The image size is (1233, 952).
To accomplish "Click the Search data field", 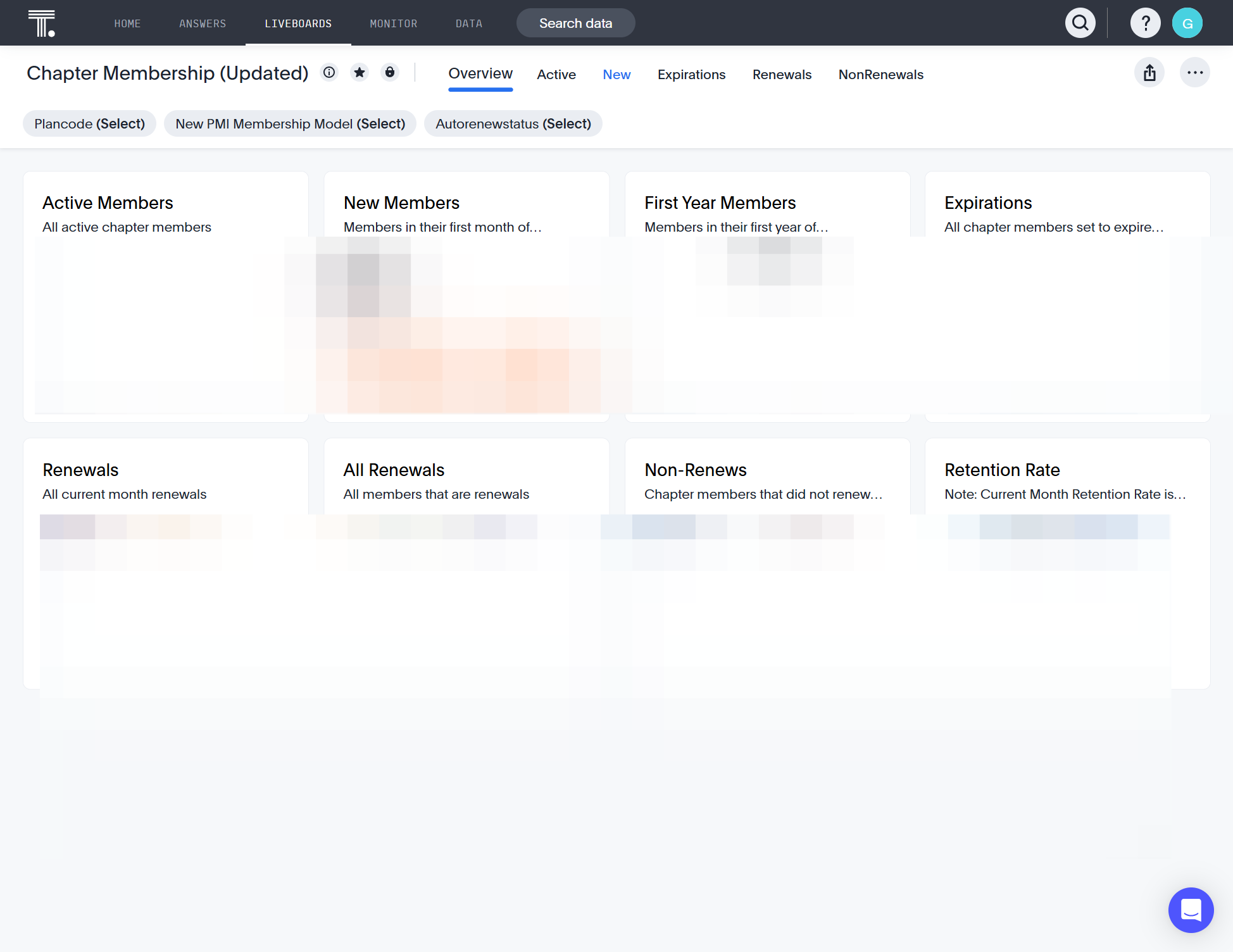I will point(576,23).
